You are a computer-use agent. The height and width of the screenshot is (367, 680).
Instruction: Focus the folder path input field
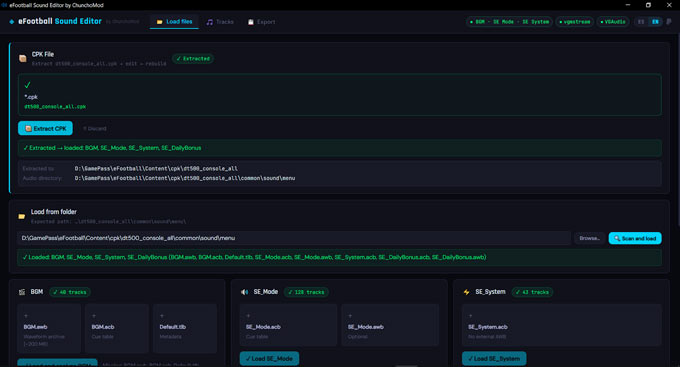click(294, 238)
